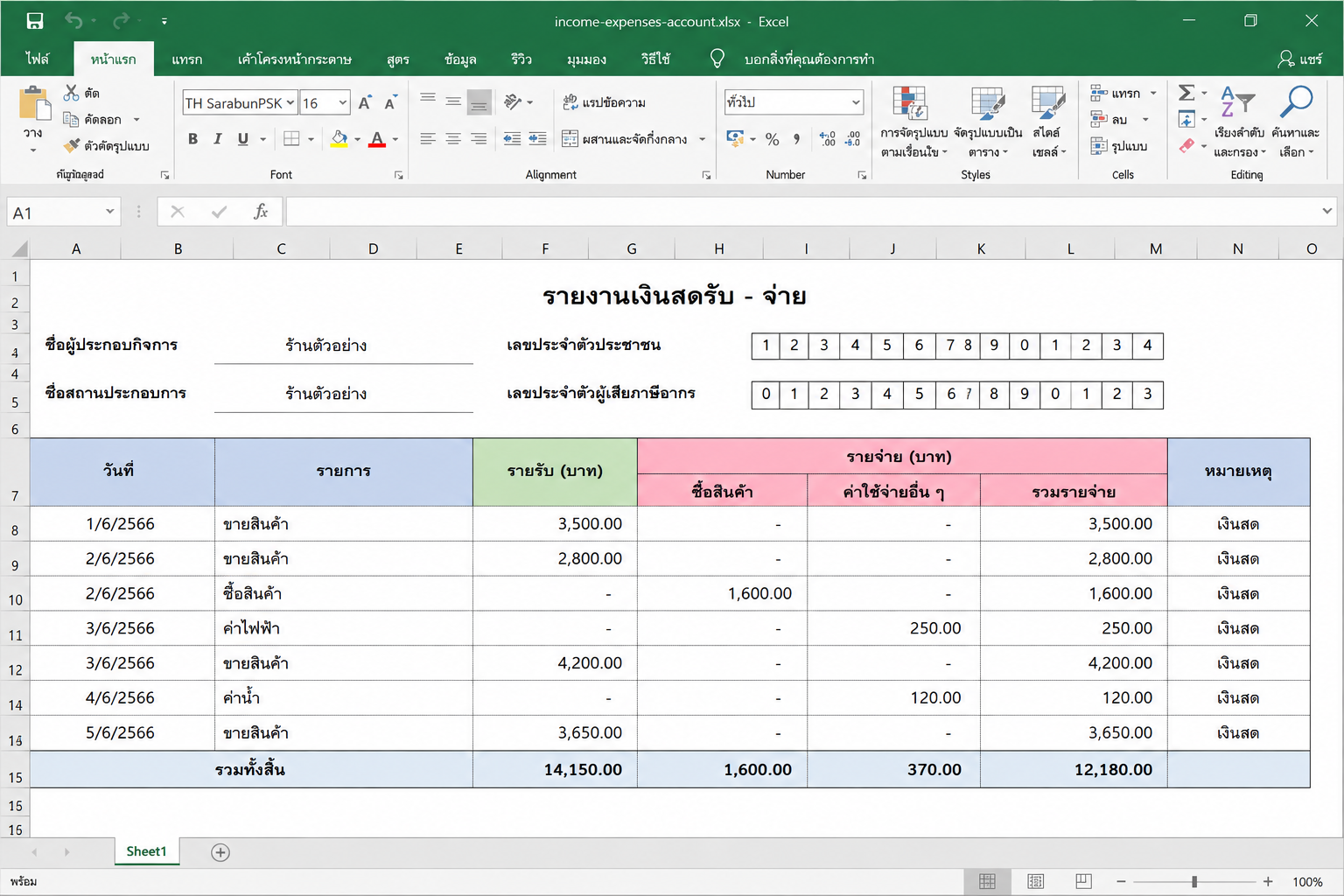Click the Share button
The height and width of the screenshot is (896, 1344).
pos(1300,59)
